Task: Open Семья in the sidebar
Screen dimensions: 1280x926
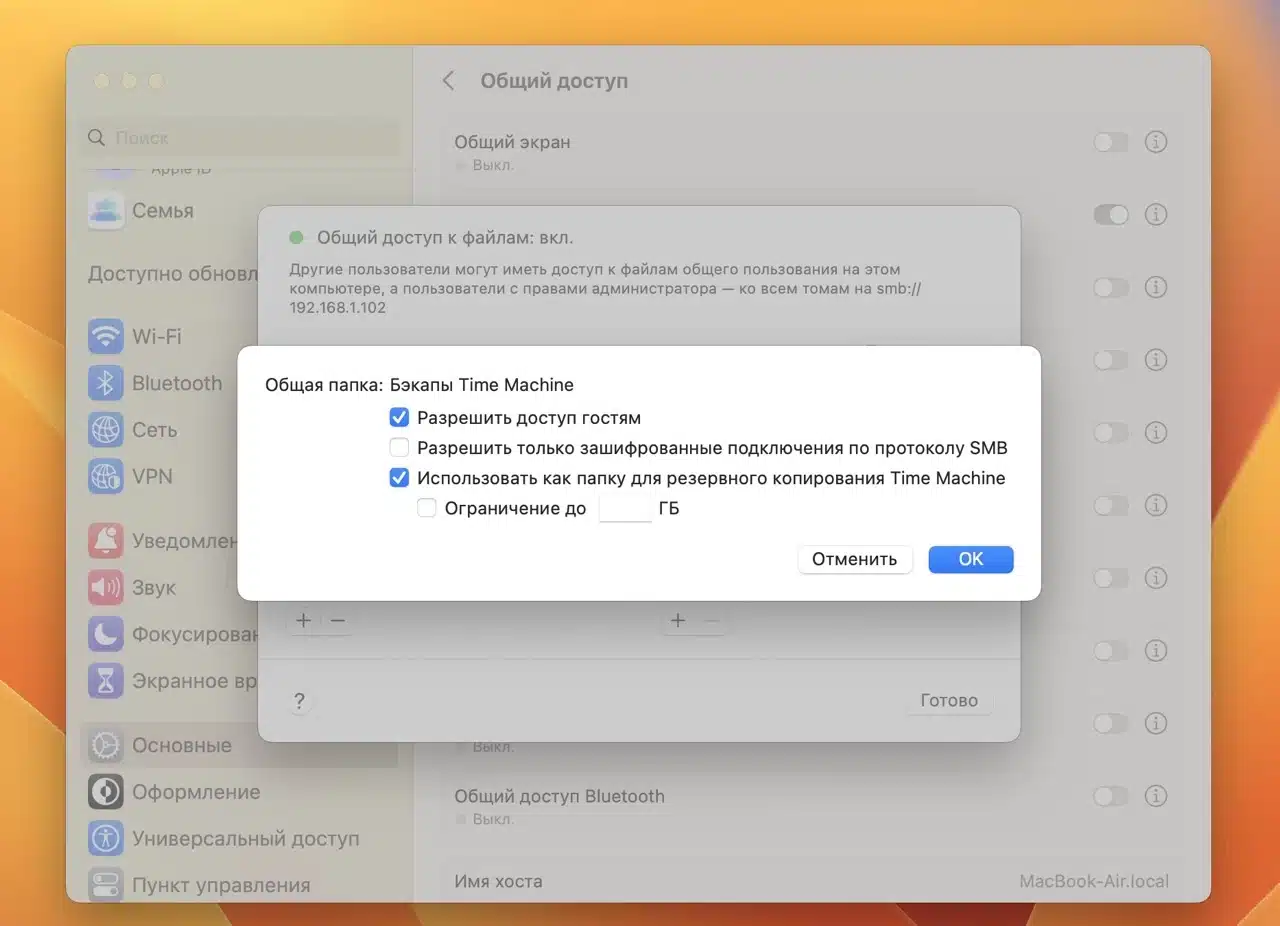Action: click(162, 211)
